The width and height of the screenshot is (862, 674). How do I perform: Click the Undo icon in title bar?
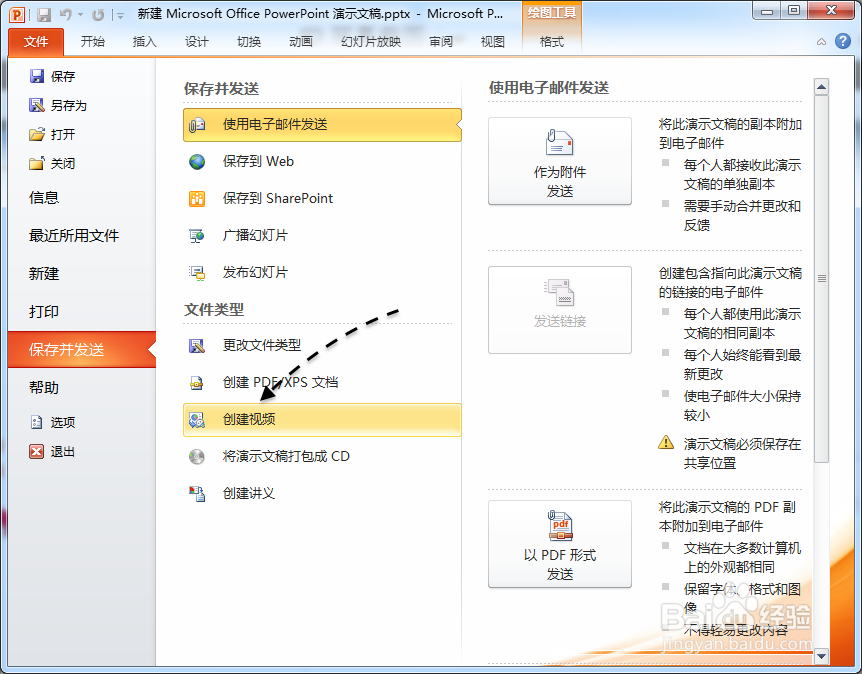[65, 14]
